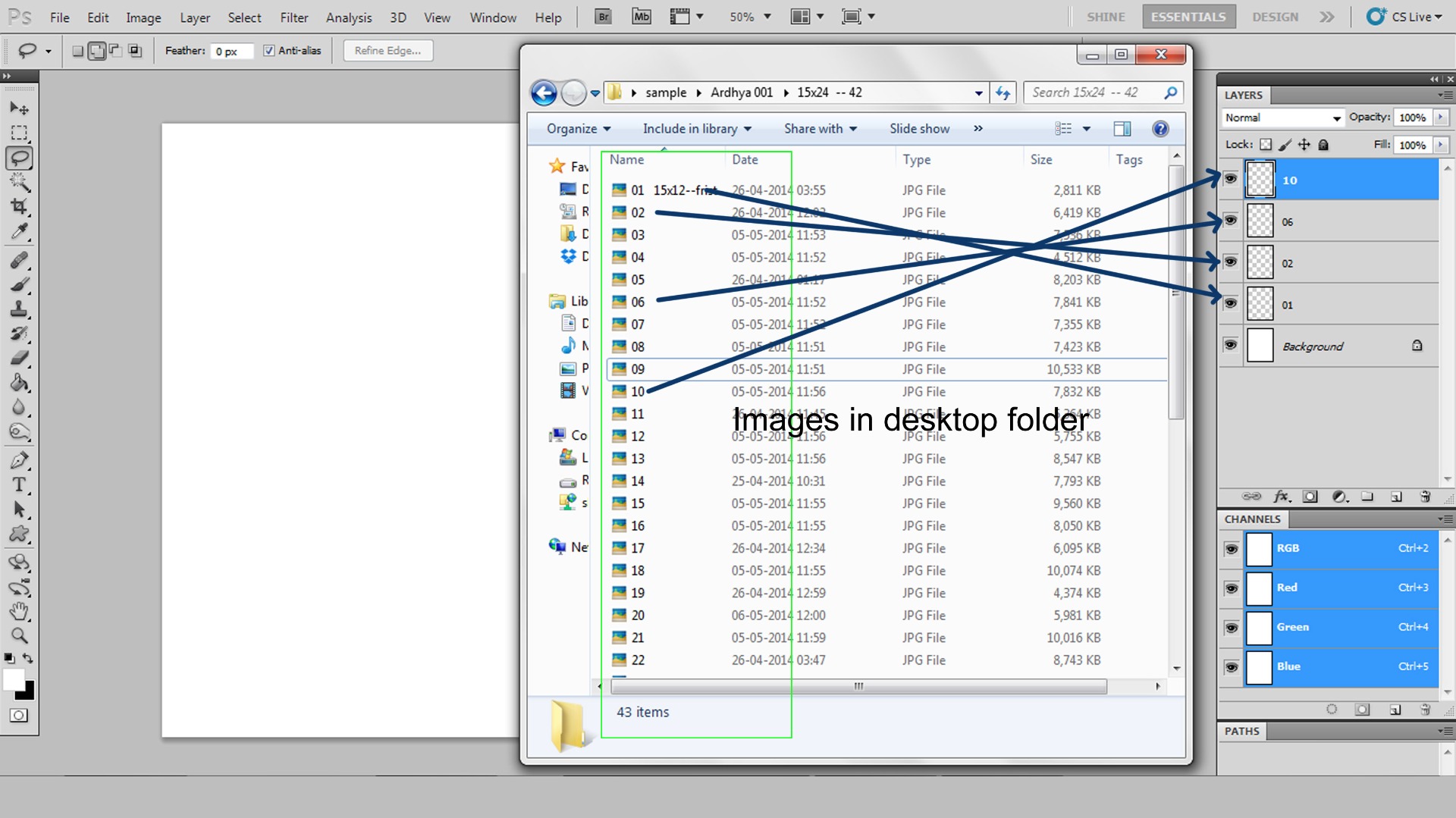This screenshot has width=1456, height=818.
Task: Open Explorer help icon
Action: pyautogui.click(x=1160, y=129)
